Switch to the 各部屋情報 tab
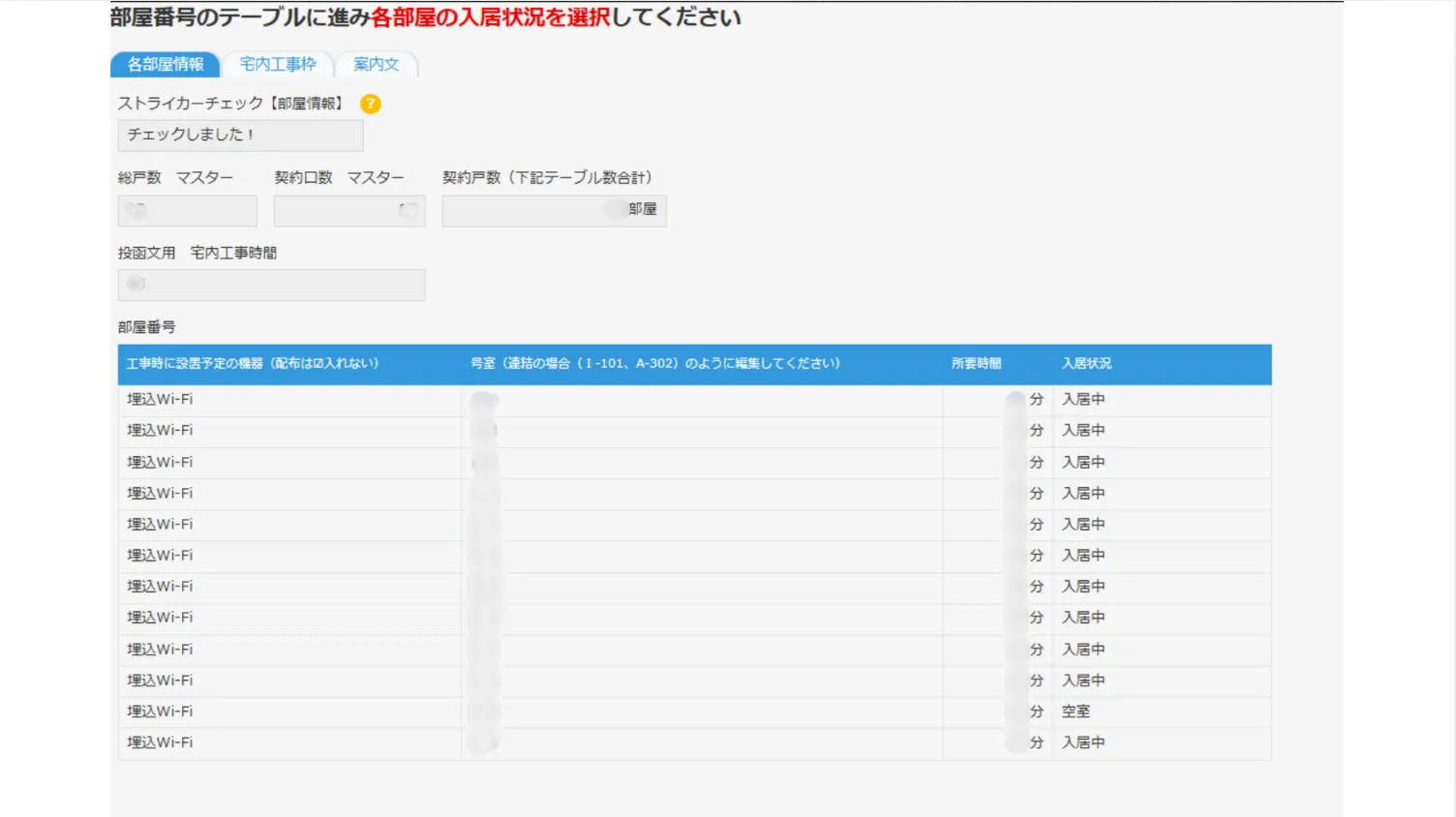The image size is (1456, 817). 166,65
